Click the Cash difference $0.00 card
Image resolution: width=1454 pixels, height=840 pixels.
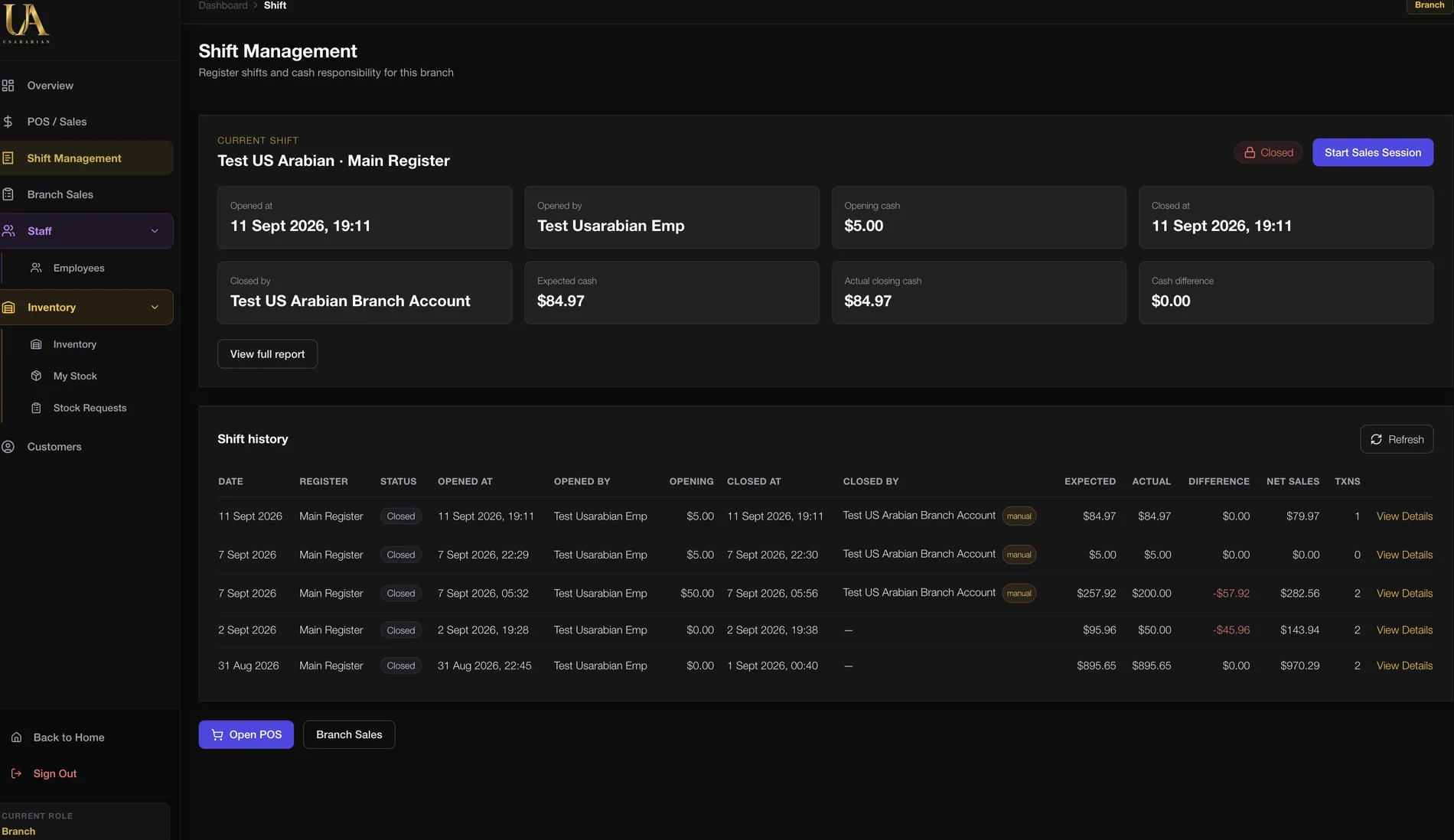click(x=1286, y=293)
